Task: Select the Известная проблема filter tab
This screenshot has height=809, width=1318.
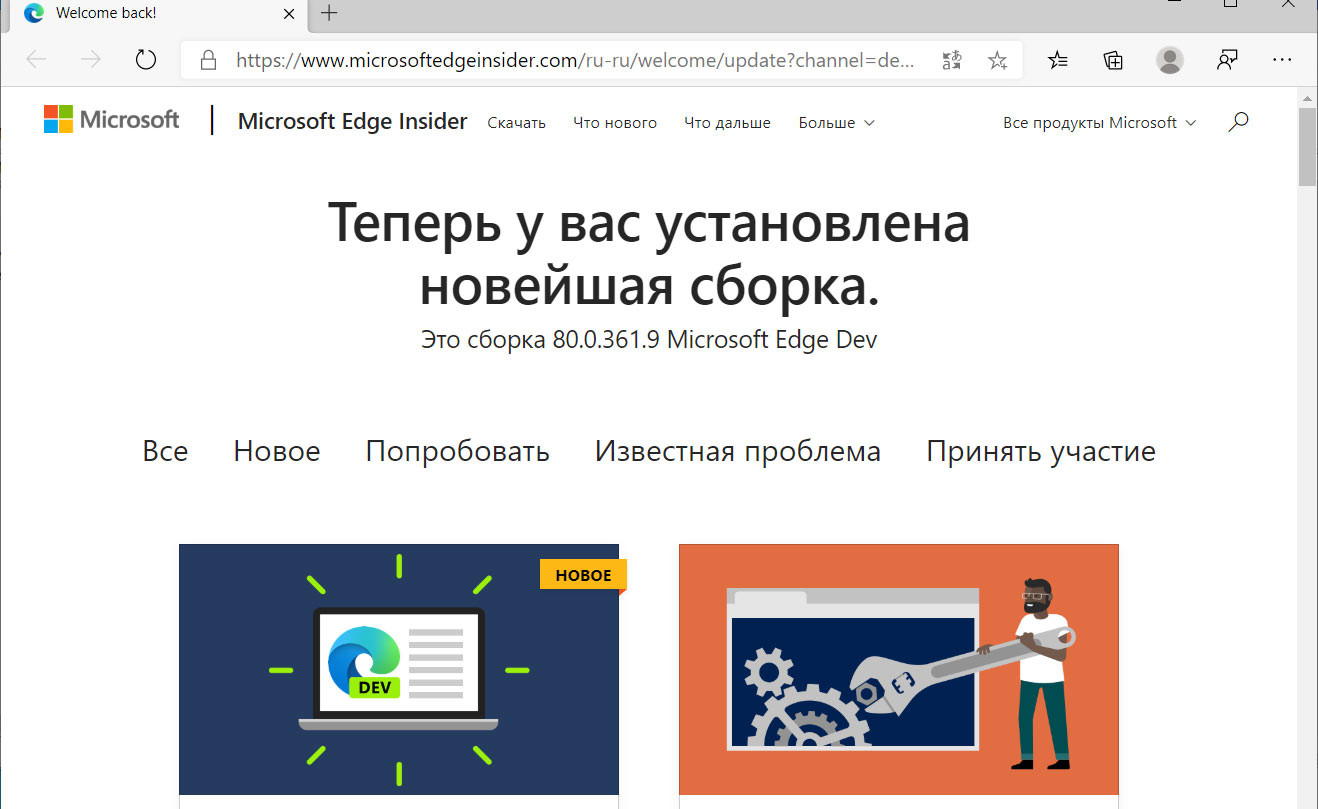Action: coord(738,451)
